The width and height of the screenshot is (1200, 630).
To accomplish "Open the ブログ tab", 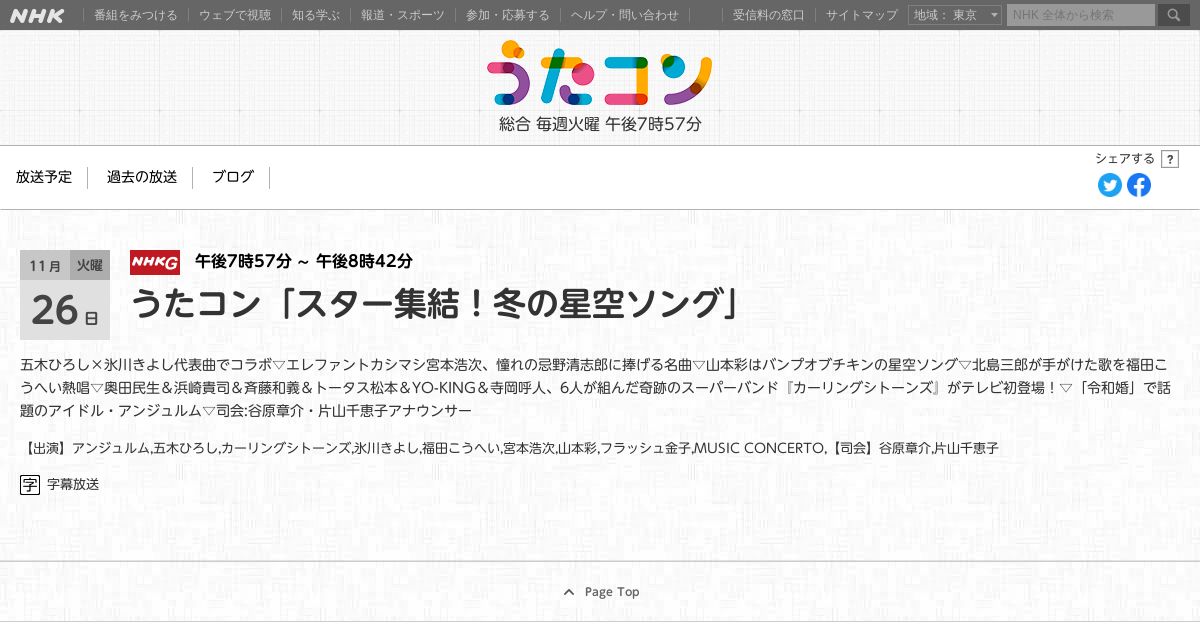I will click(233, 177).
